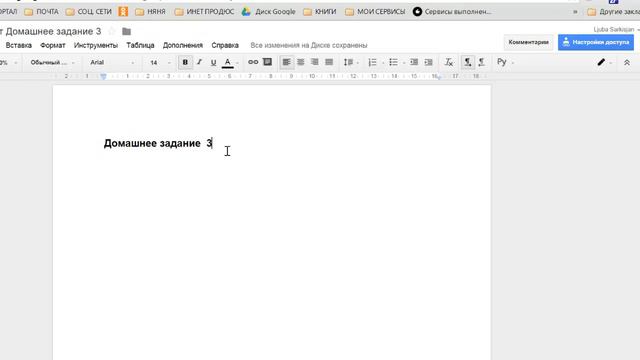
Task: Open the Таблица menu
Action: pyautogui.click(x=140, y=45)
